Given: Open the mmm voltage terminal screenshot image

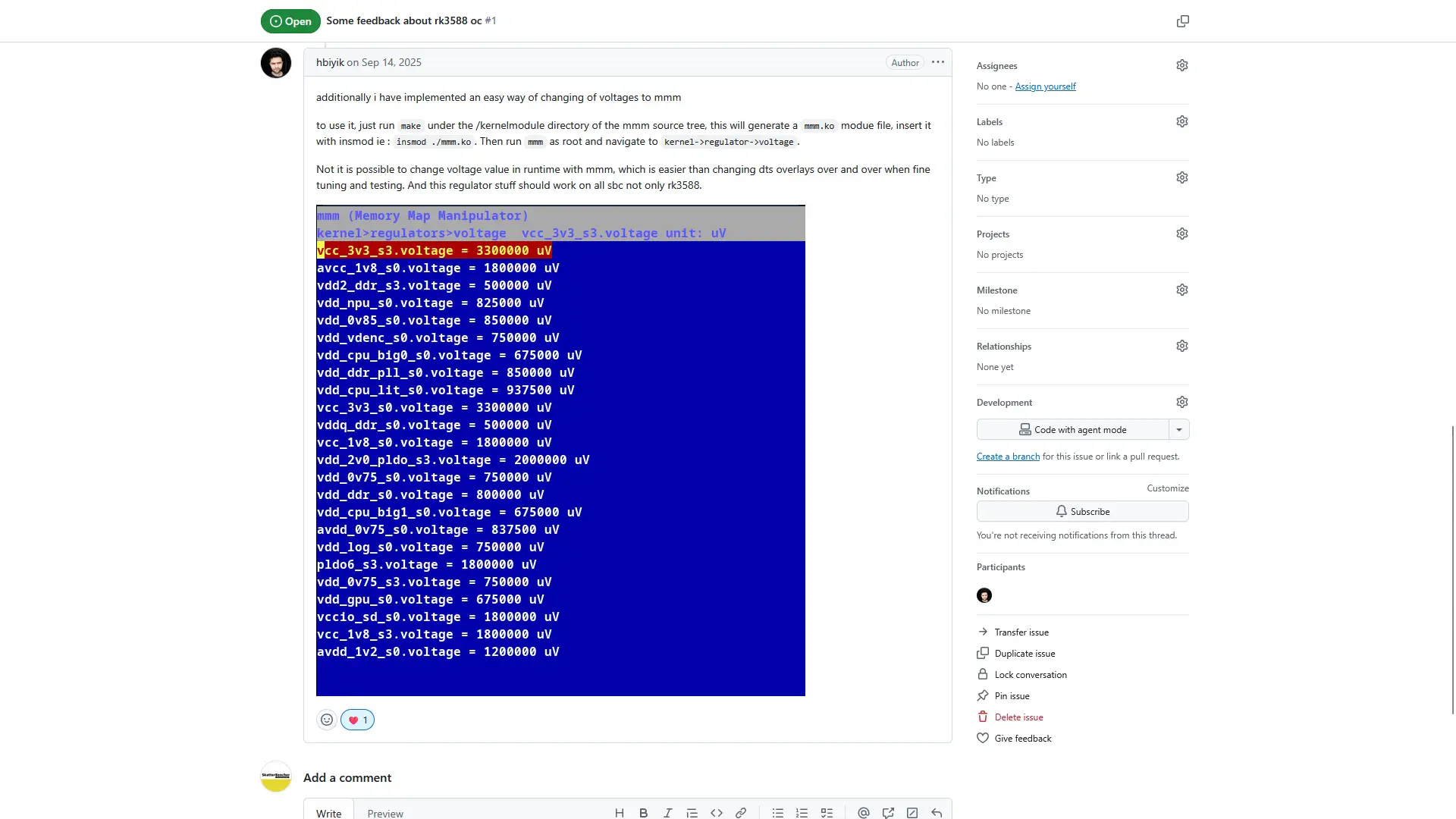Looking at the screenshot, I should pos(560,450).
